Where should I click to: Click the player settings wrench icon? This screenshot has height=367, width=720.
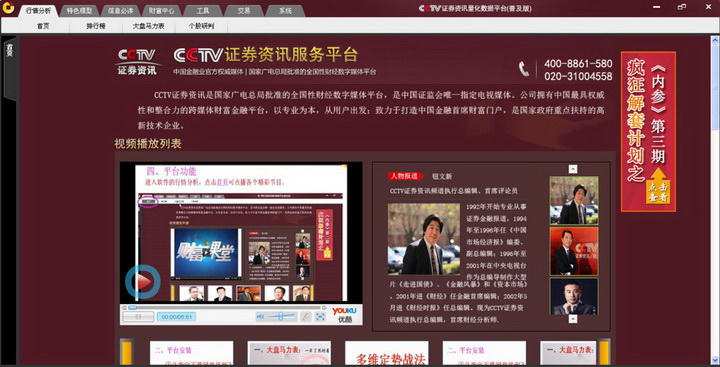[x=305, y=316]
